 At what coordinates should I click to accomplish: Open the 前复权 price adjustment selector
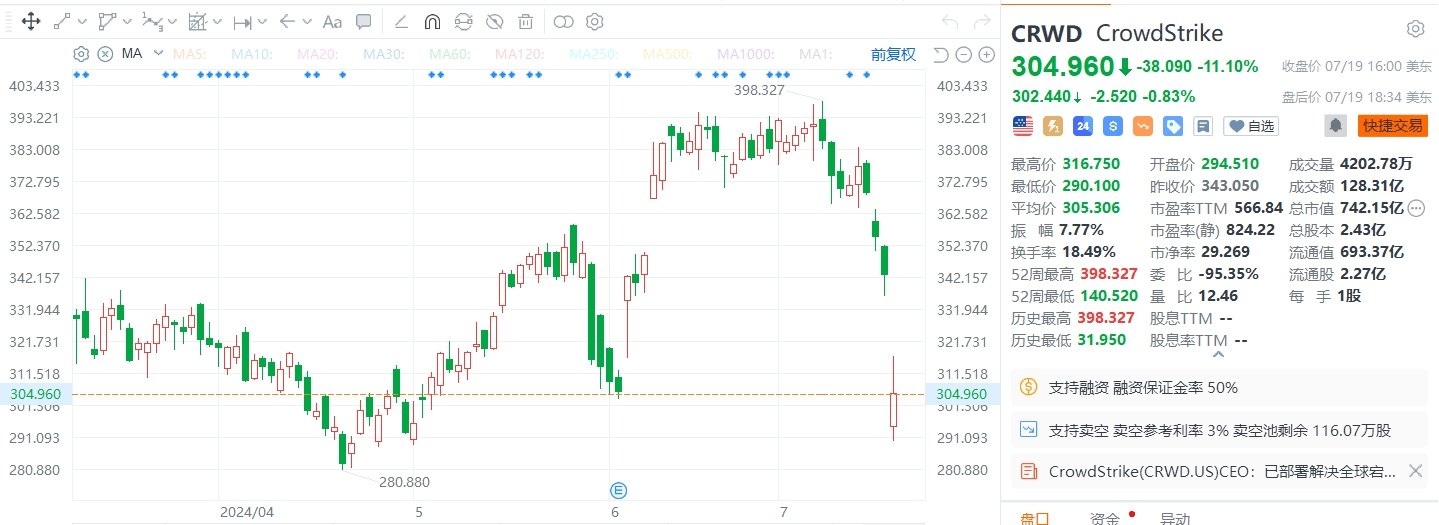click(x=893, y=54)
